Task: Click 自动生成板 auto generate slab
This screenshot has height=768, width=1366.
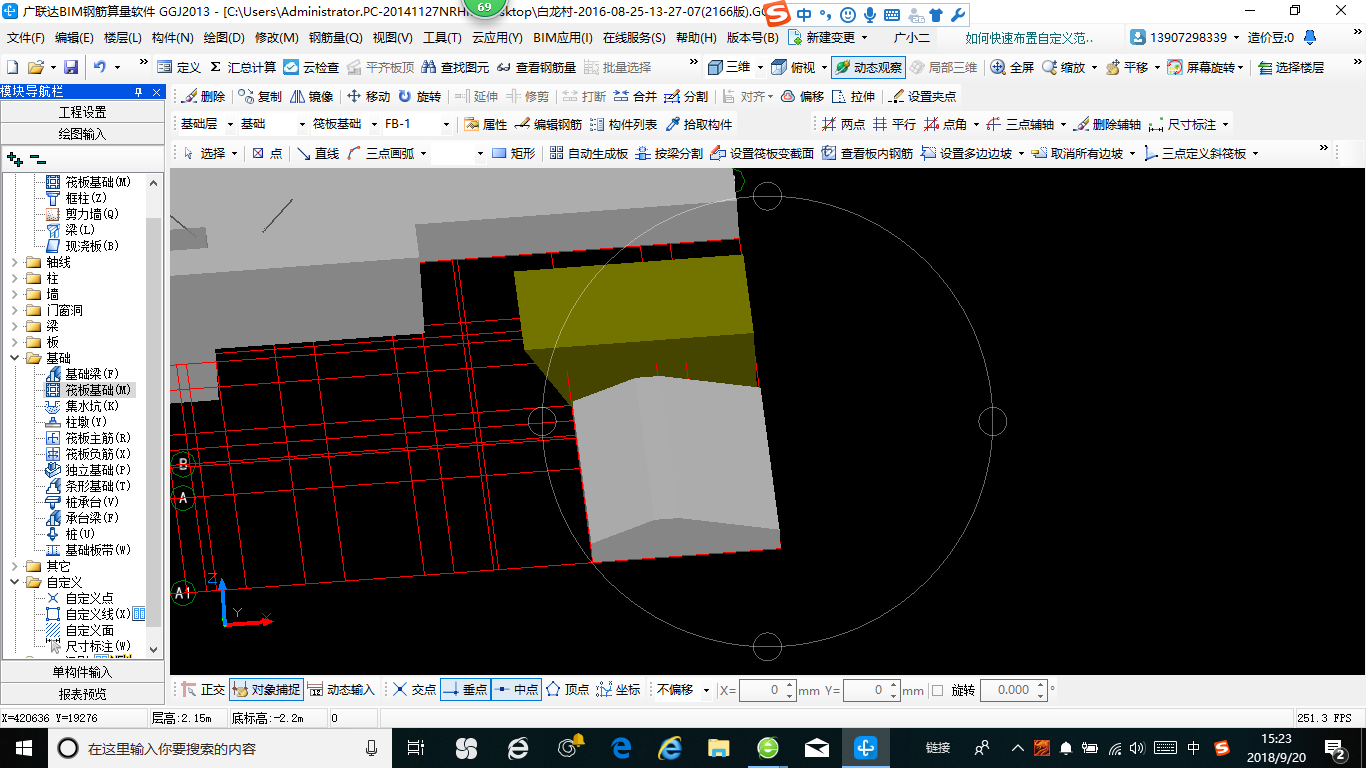Action: coord(588,153)
